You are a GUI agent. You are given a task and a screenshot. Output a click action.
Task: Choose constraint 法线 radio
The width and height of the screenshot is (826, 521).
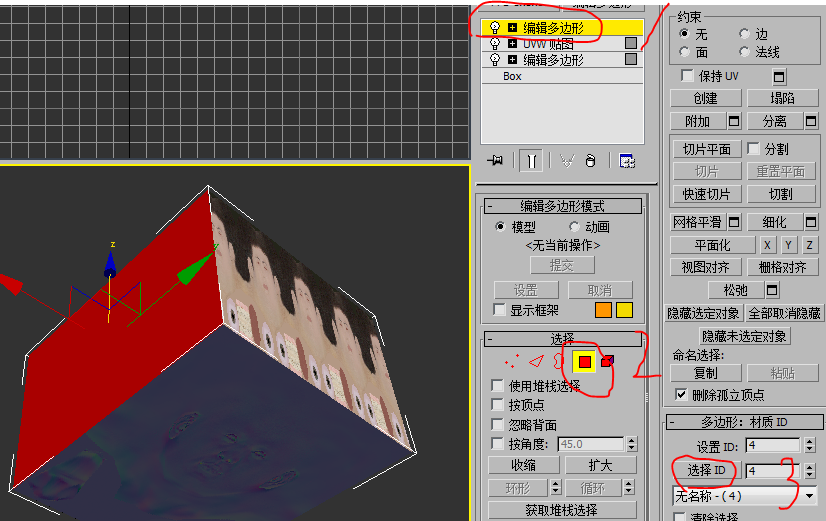744,52
